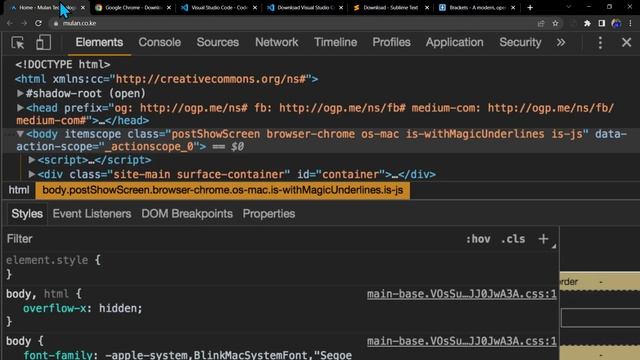Bookmark this page with the star icon

point(555,23)
